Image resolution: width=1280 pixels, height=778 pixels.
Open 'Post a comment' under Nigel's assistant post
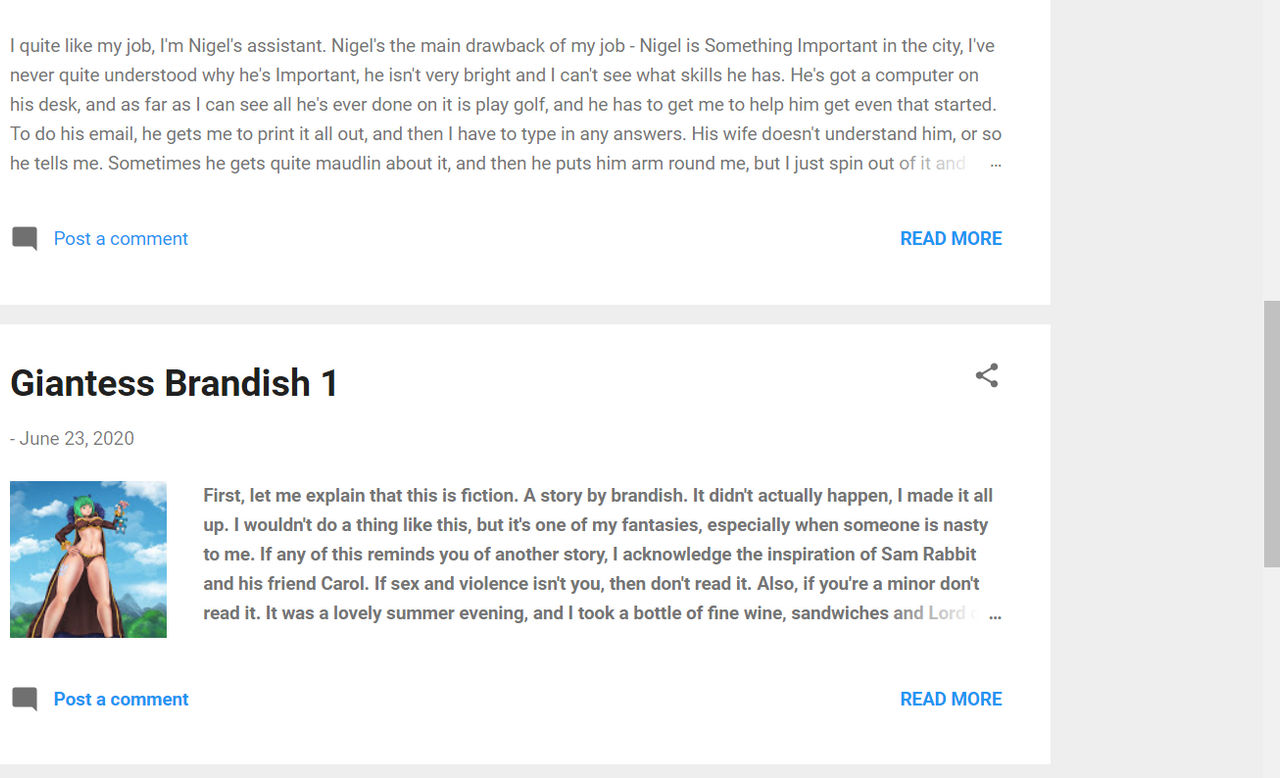(120, 239)
